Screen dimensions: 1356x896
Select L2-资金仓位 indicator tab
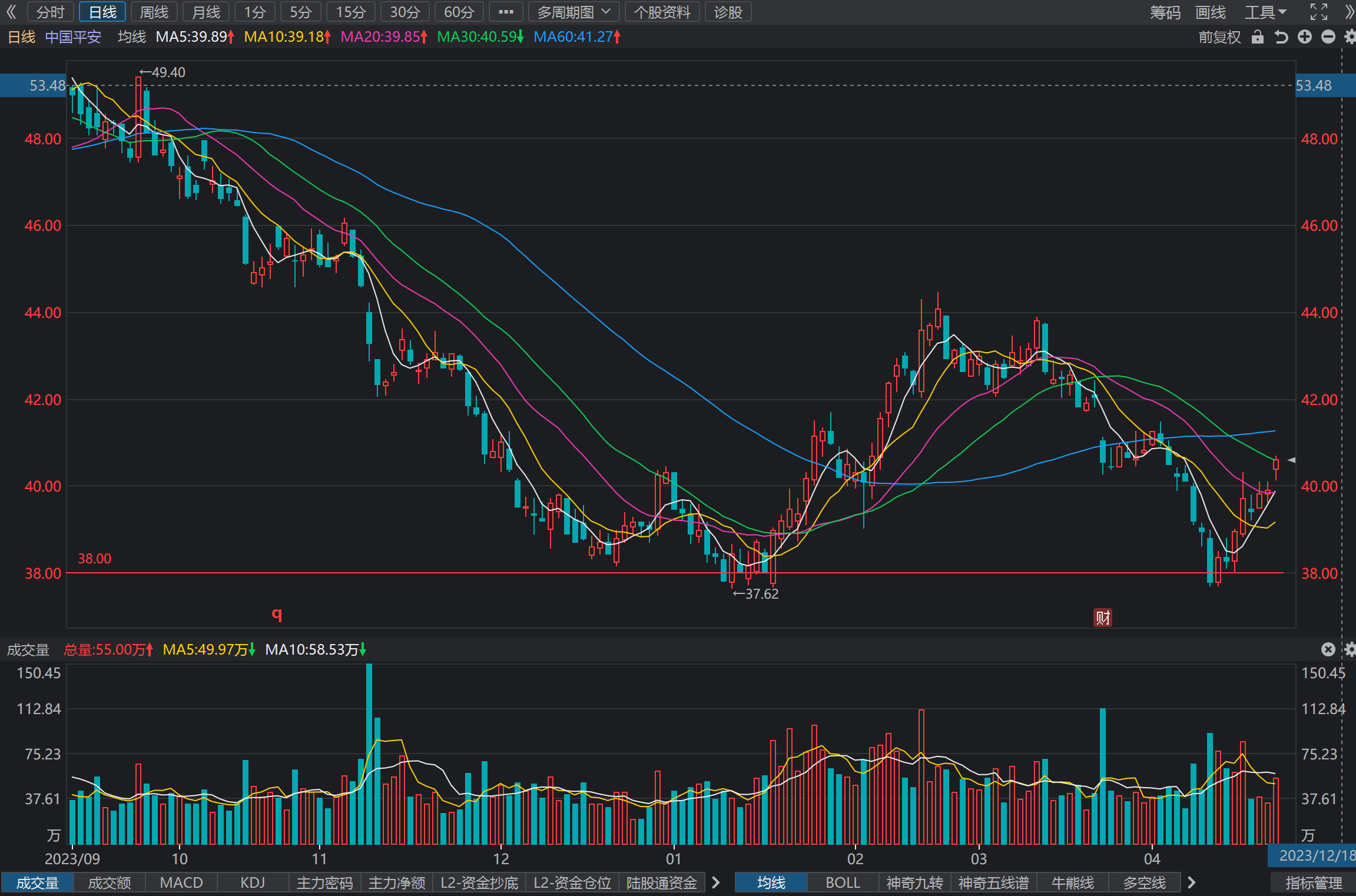click(x=572, y=882)
